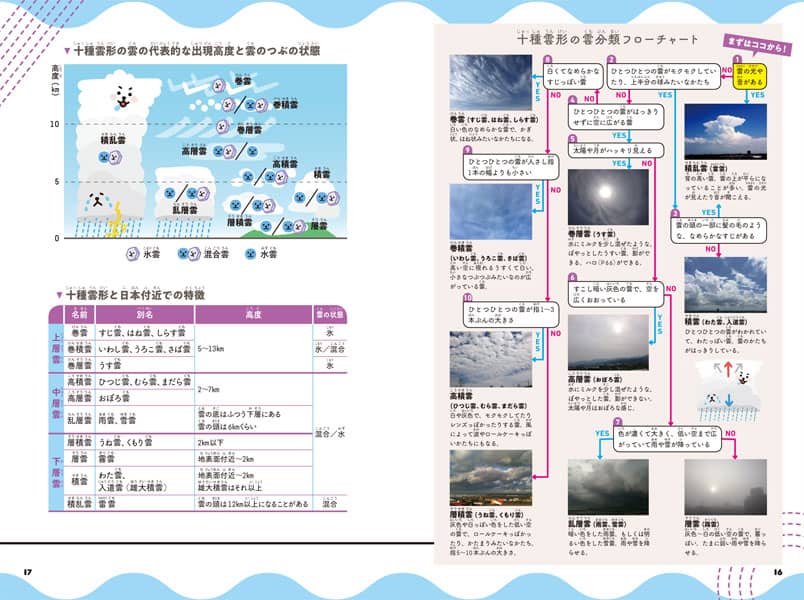Image resolution: width=804 pixels, height=600 pixels.
Task: Select the 2〜7km altitude cell
Action: [253, 390]
